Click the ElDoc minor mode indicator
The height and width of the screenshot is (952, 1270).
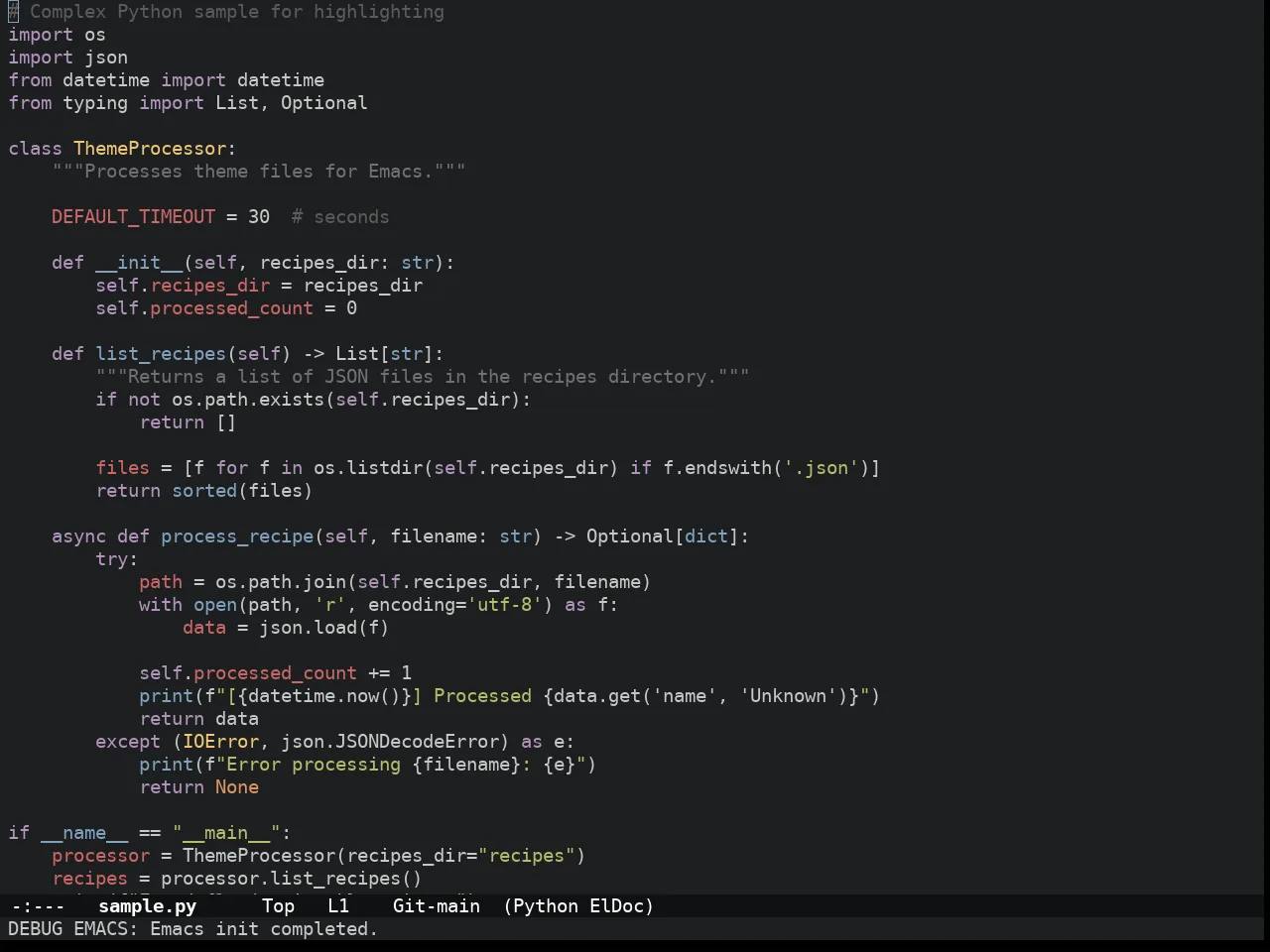616,906
